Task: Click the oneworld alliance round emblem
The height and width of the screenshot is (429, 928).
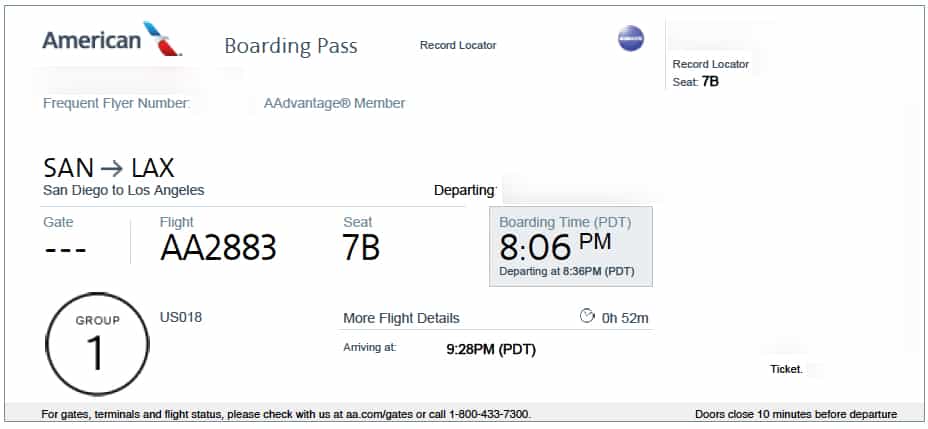Action: (x=630, y=38)
